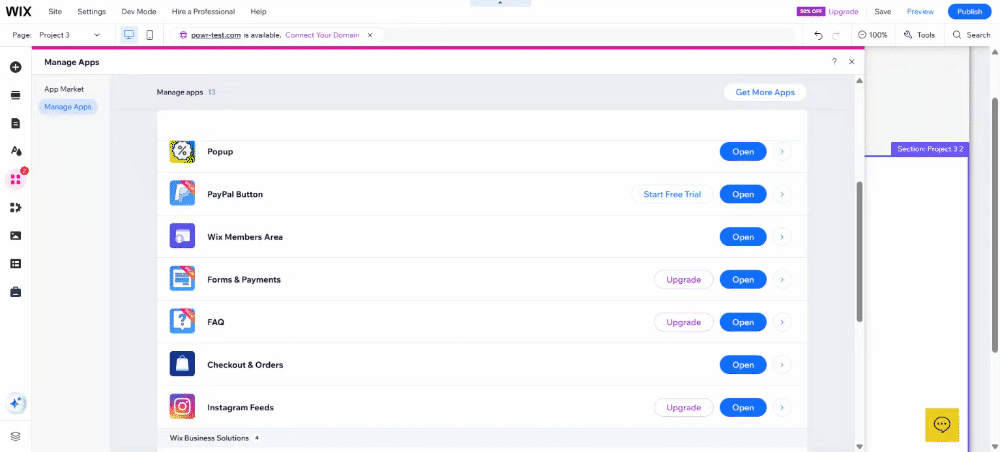Image resolution: width=1000 pixels, height=452 pixels.
Task: Open the Popup app
Action: pyautogui.click(x=743, y=152)
